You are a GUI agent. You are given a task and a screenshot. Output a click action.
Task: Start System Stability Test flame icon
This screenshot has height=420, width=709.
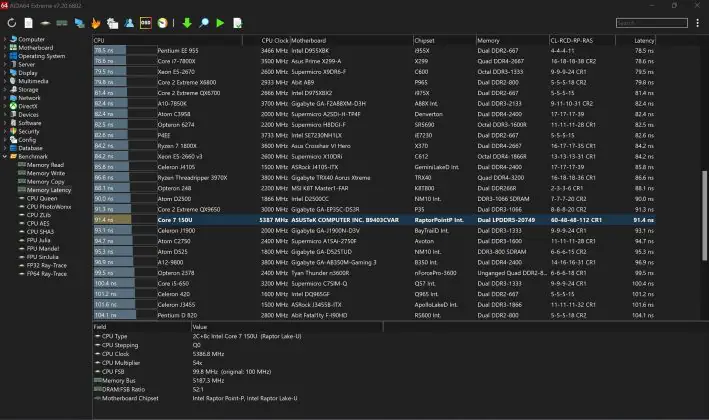[x=96, y=23]
